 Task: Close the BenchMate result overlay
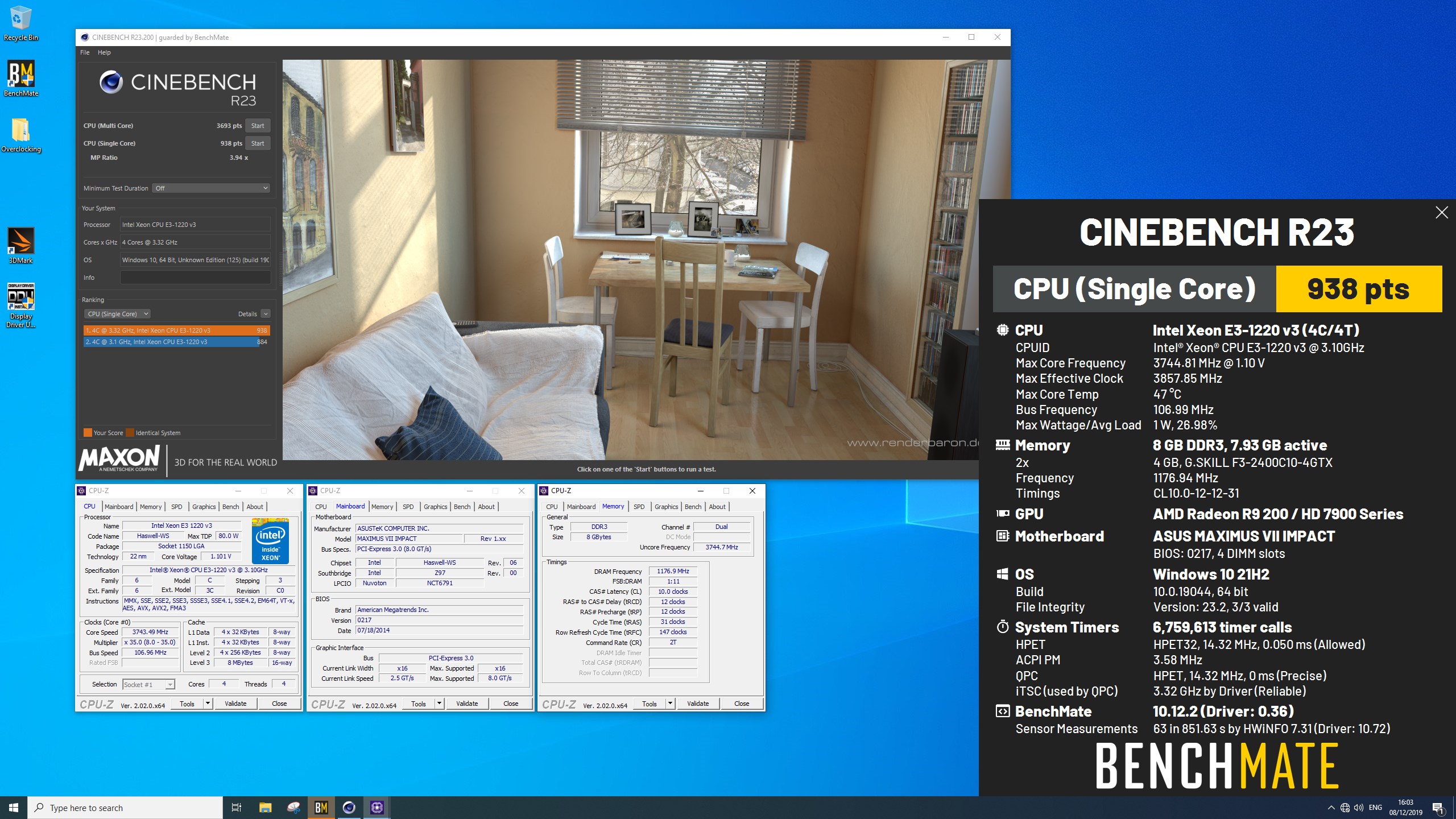click(1442, 213)
